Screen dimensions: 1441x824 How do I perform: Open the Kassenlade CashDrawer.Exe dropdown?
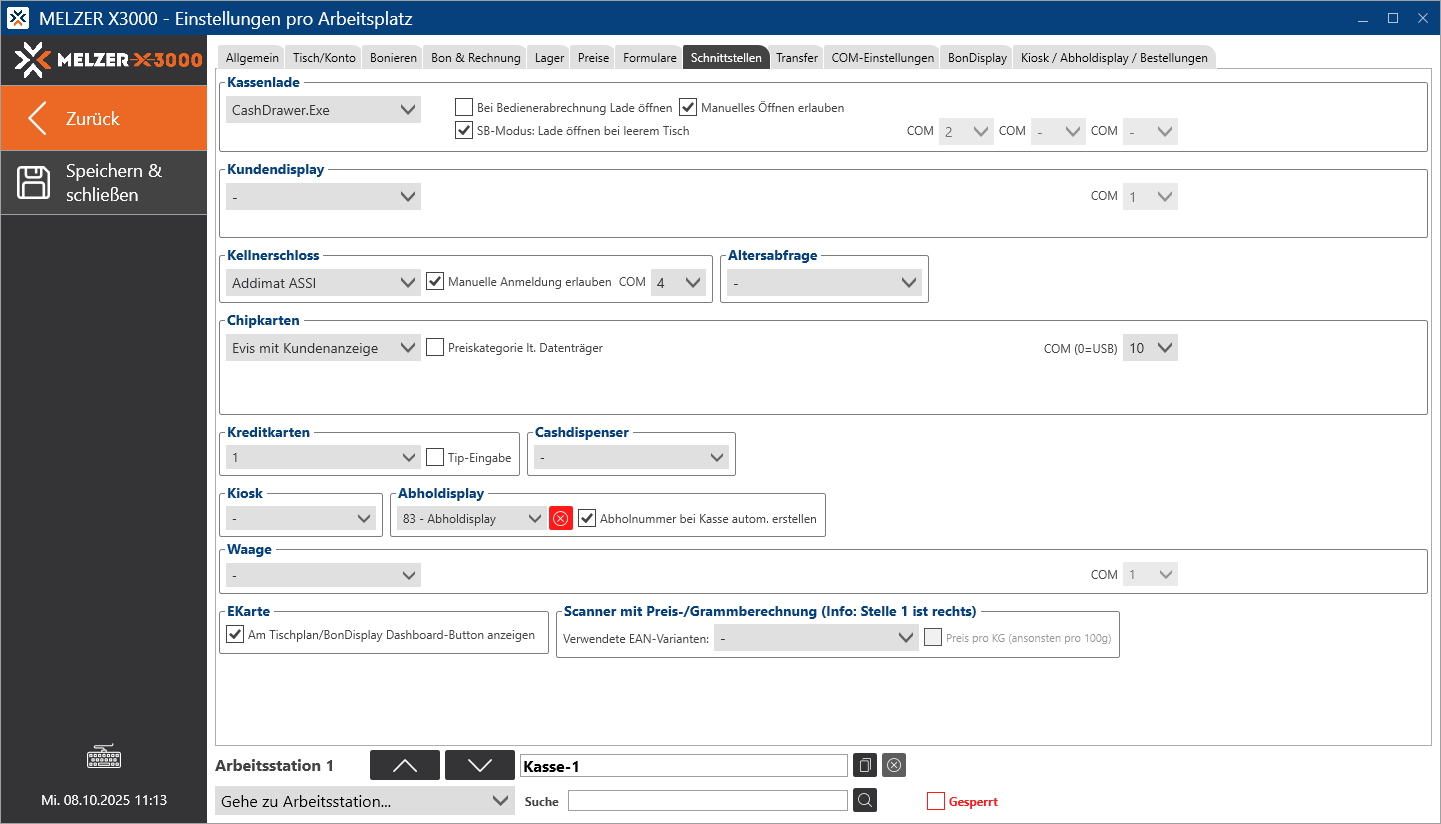pos(323,110)
